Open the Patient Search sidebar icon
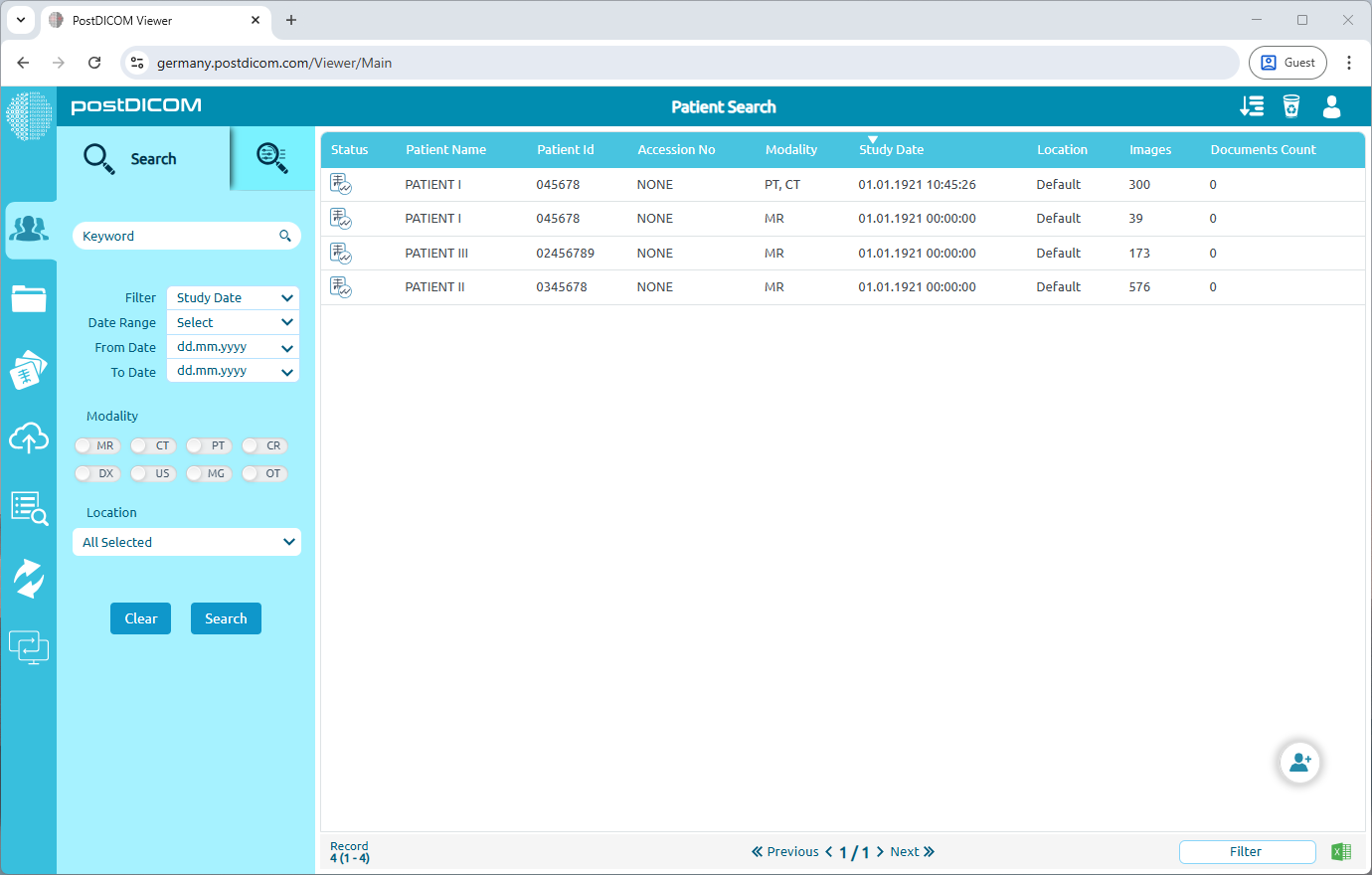The width and height of the screenshot is (1372, 875). point(29,228)
